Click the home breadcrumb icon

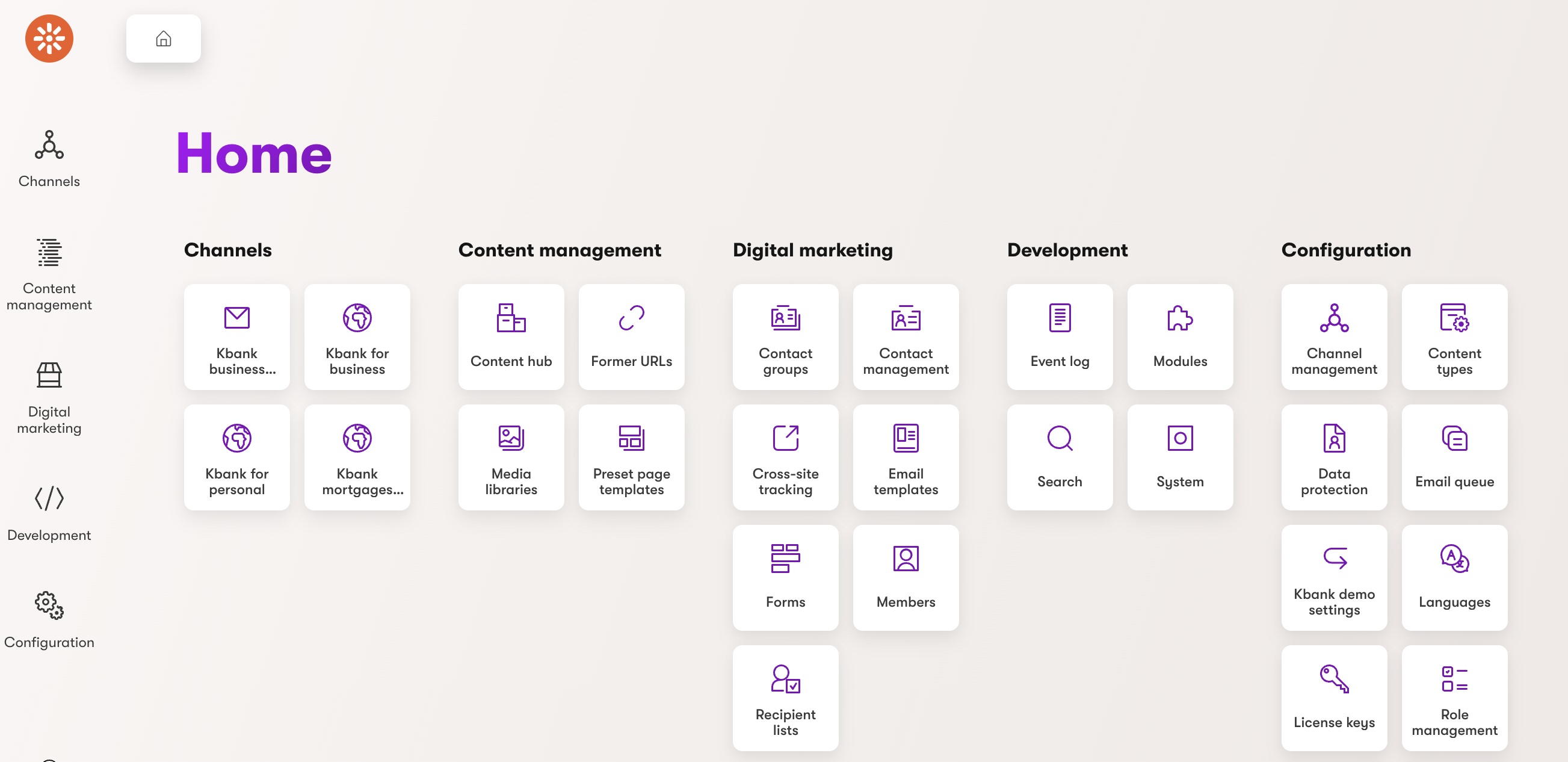pyautogui.click(x=163, y=39)
